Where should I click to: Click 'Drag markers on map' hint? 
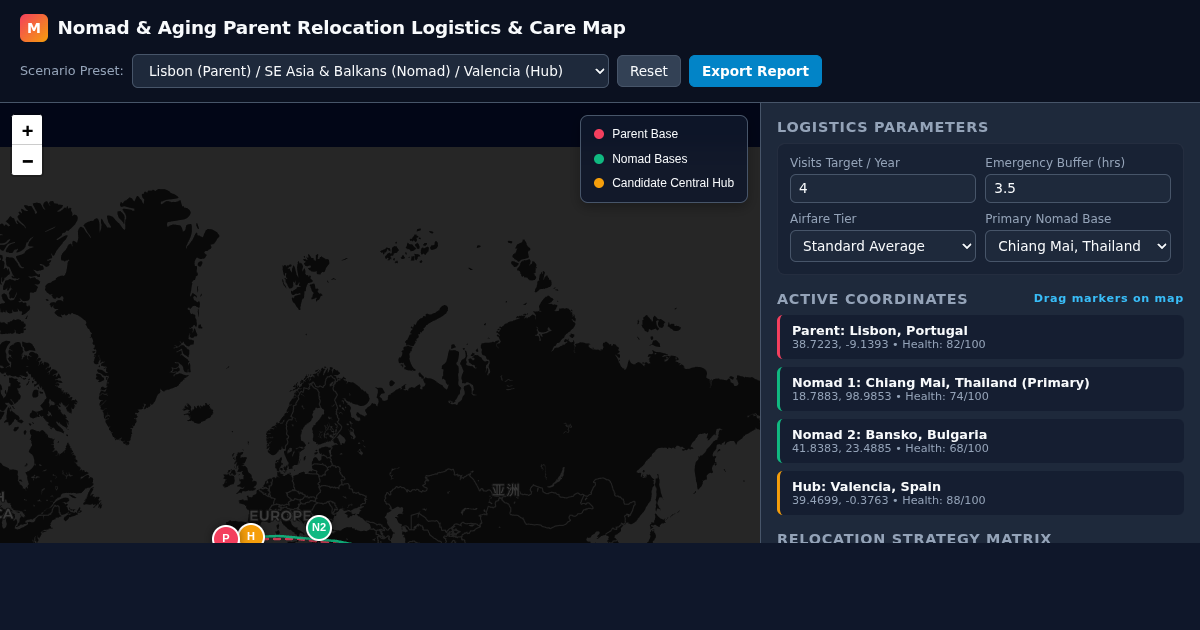click(1108, 298)
